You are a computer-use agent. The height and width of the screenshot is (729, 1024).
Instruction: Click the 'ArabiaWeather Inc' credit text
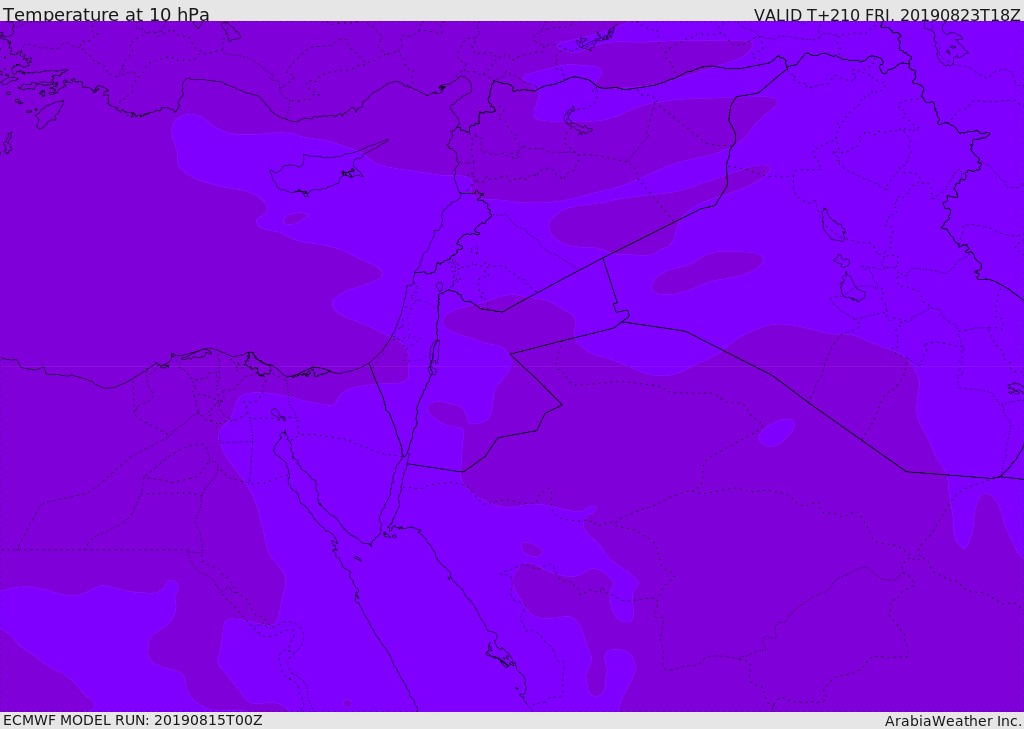click(952, 721)
